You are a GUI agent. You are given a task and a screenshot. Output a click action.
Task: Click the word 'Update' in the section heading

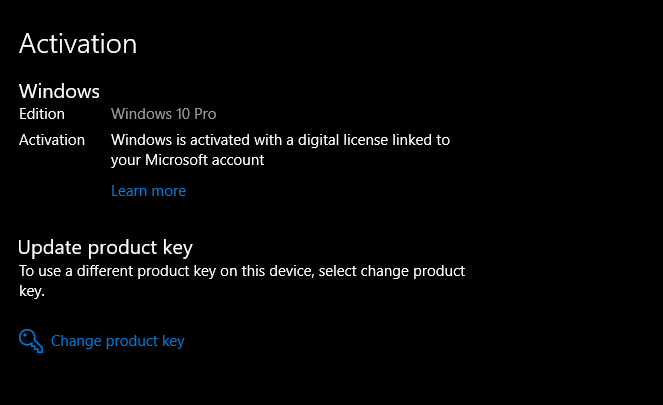click(51, 248)
